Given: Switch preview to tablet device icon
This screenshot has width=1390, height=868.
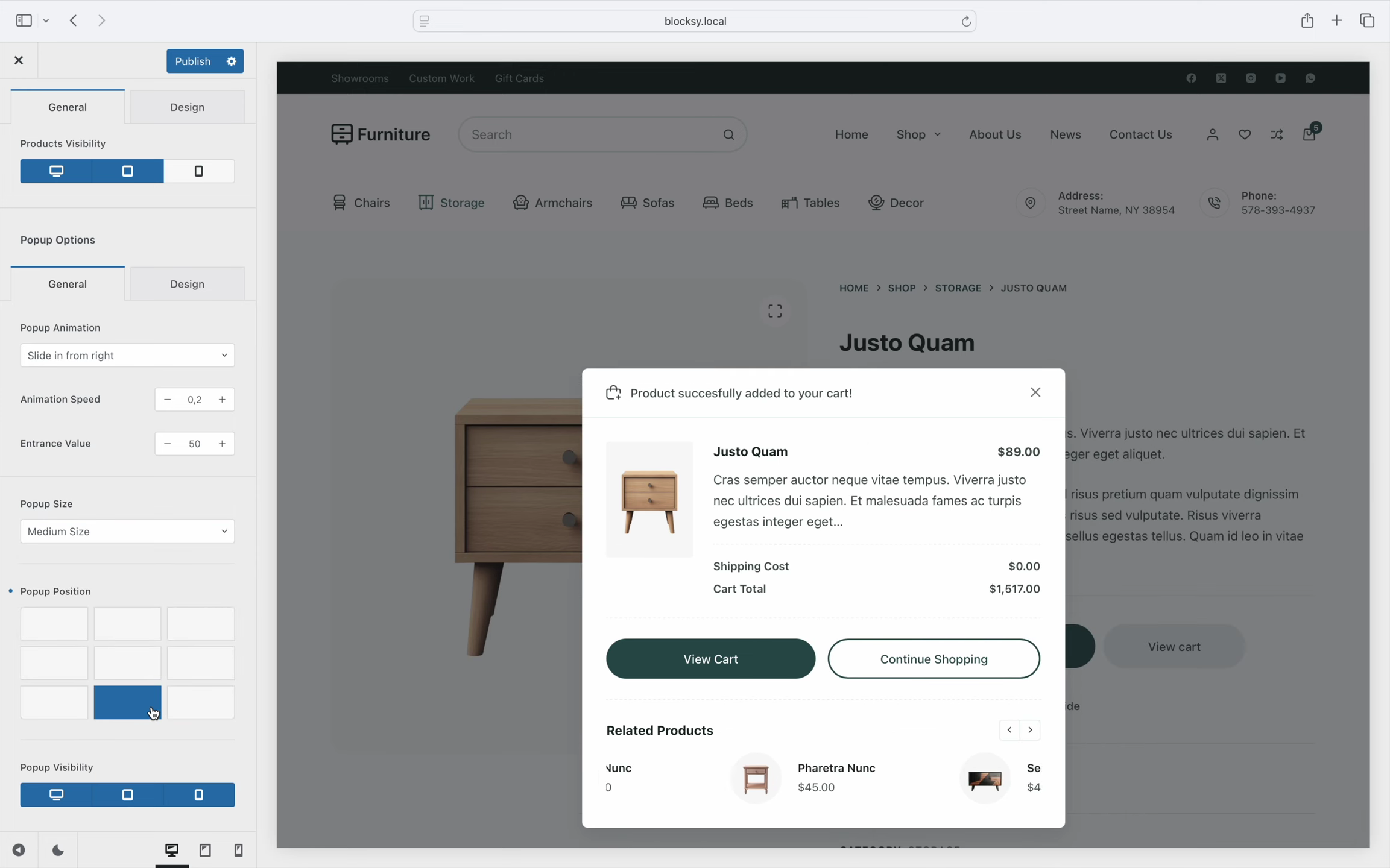Looking at the screenshot, I should (x=205, y=850).
